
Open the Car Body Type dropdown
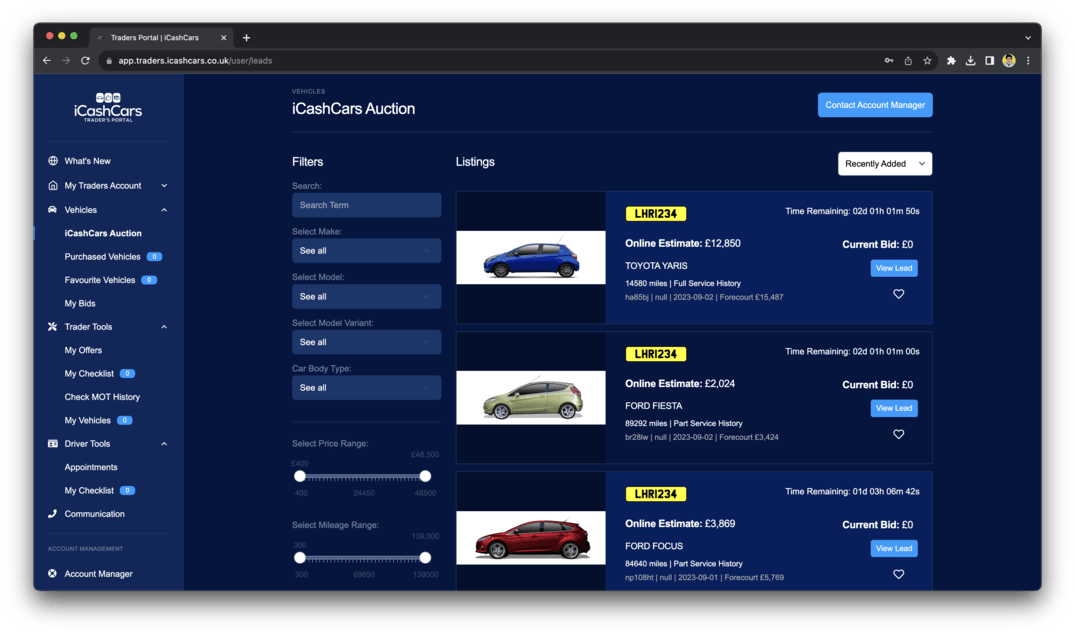(x=366, y=388)
